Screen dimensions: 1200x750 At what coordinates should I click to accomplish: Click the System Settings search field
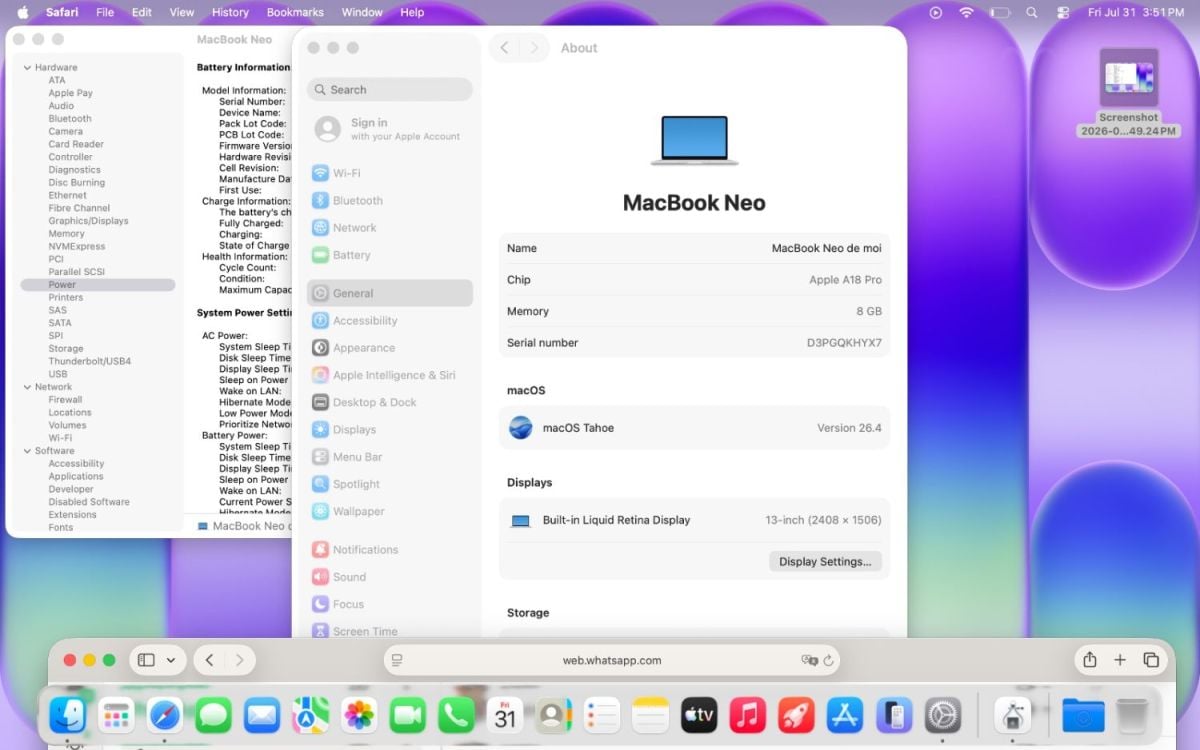(389, 90)
